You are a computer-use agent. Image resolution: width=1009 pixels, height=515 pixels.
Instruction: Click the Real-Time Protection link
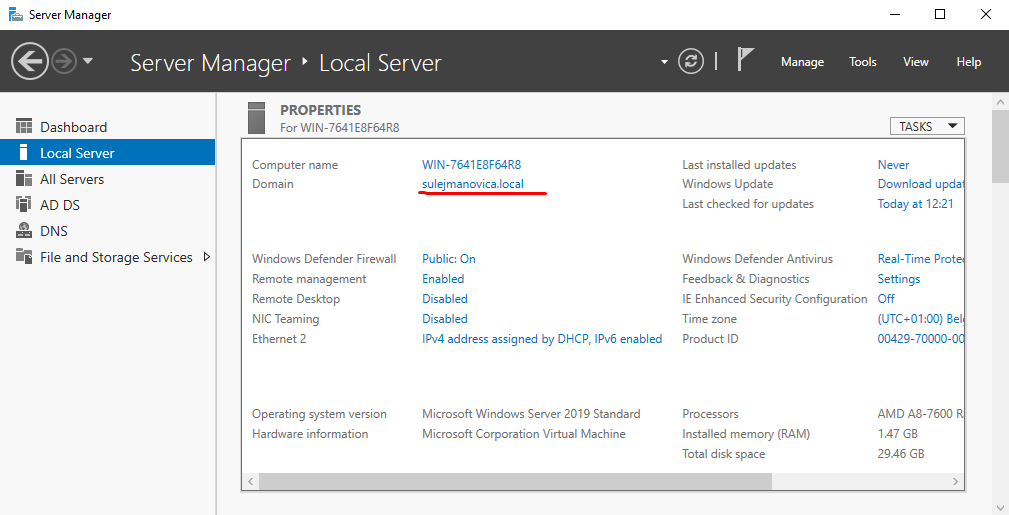point(920,259)
